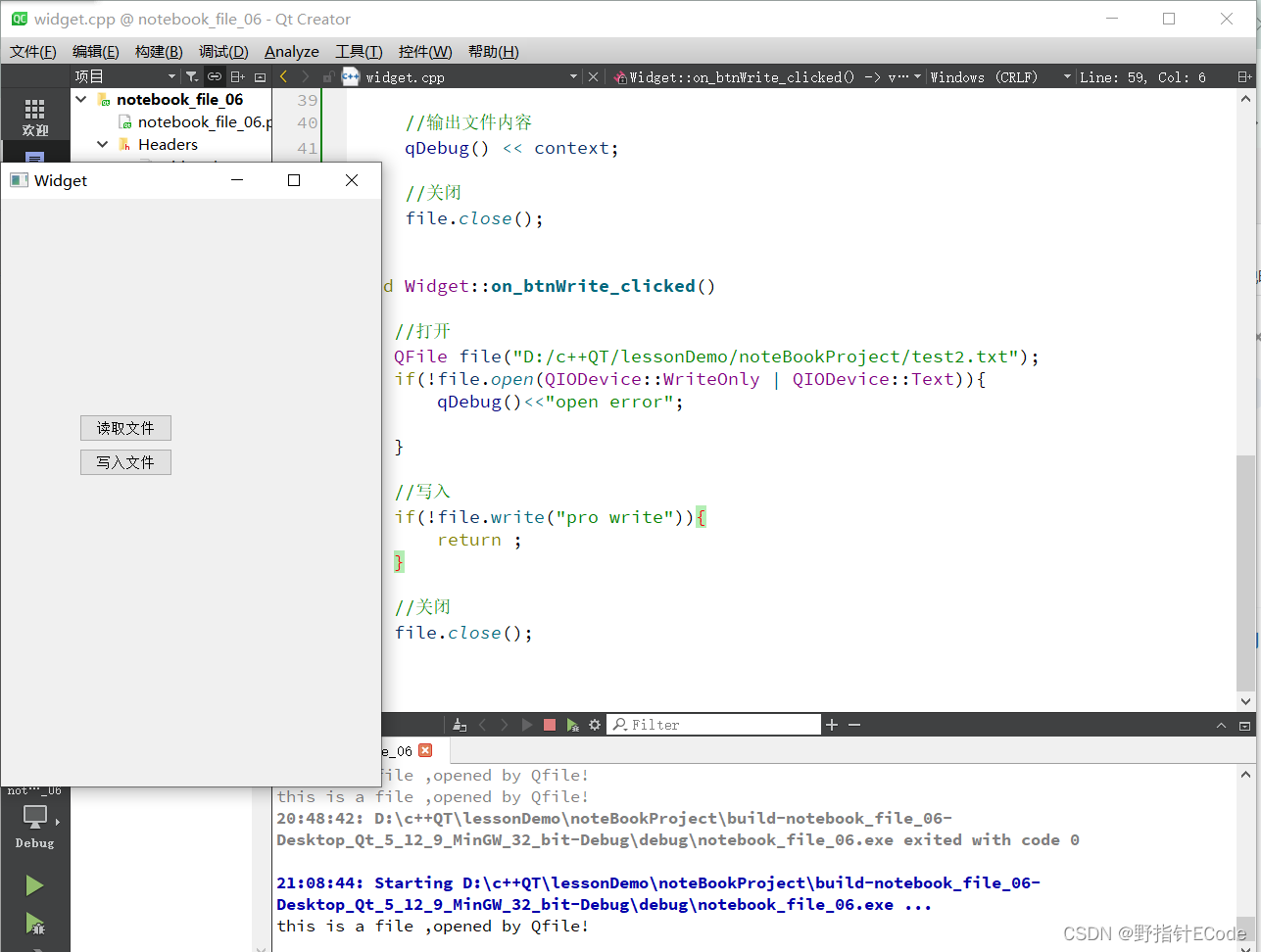Open the 控件(W) menu

coord(425,51)
